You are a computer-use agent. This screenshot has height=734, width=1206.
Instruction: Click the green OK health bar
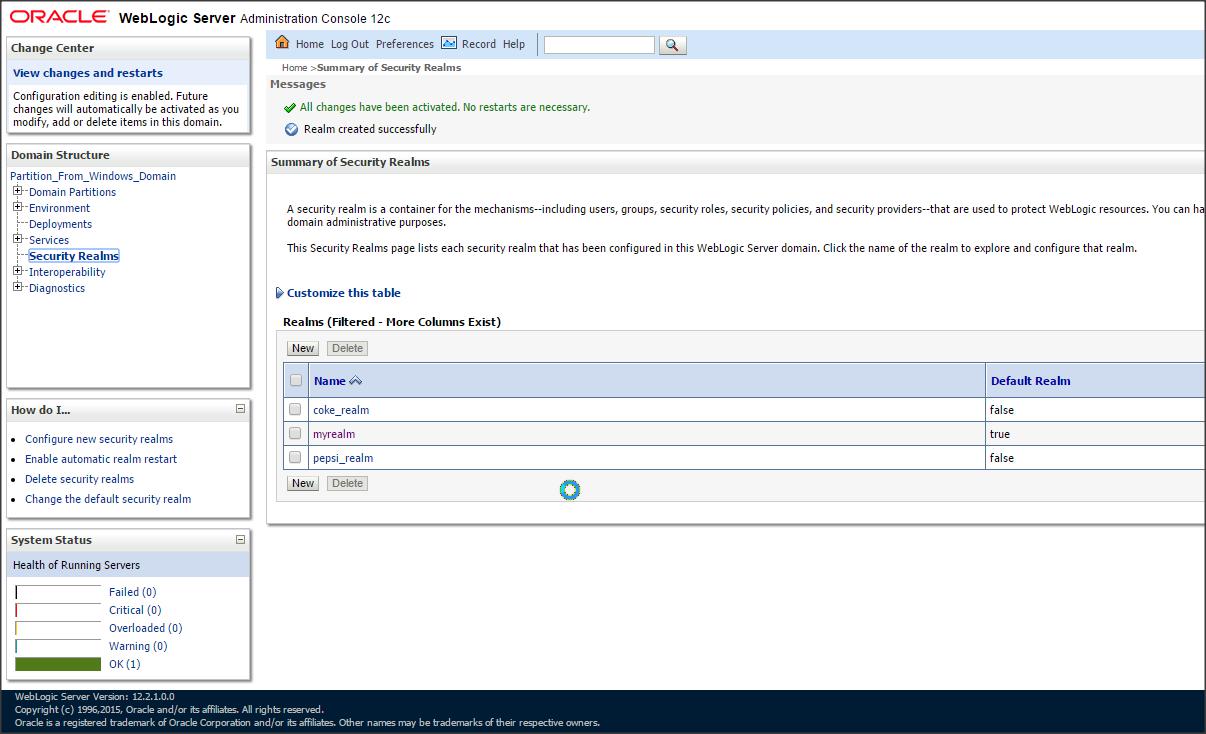pyautogui.click(x=58, y=664)
